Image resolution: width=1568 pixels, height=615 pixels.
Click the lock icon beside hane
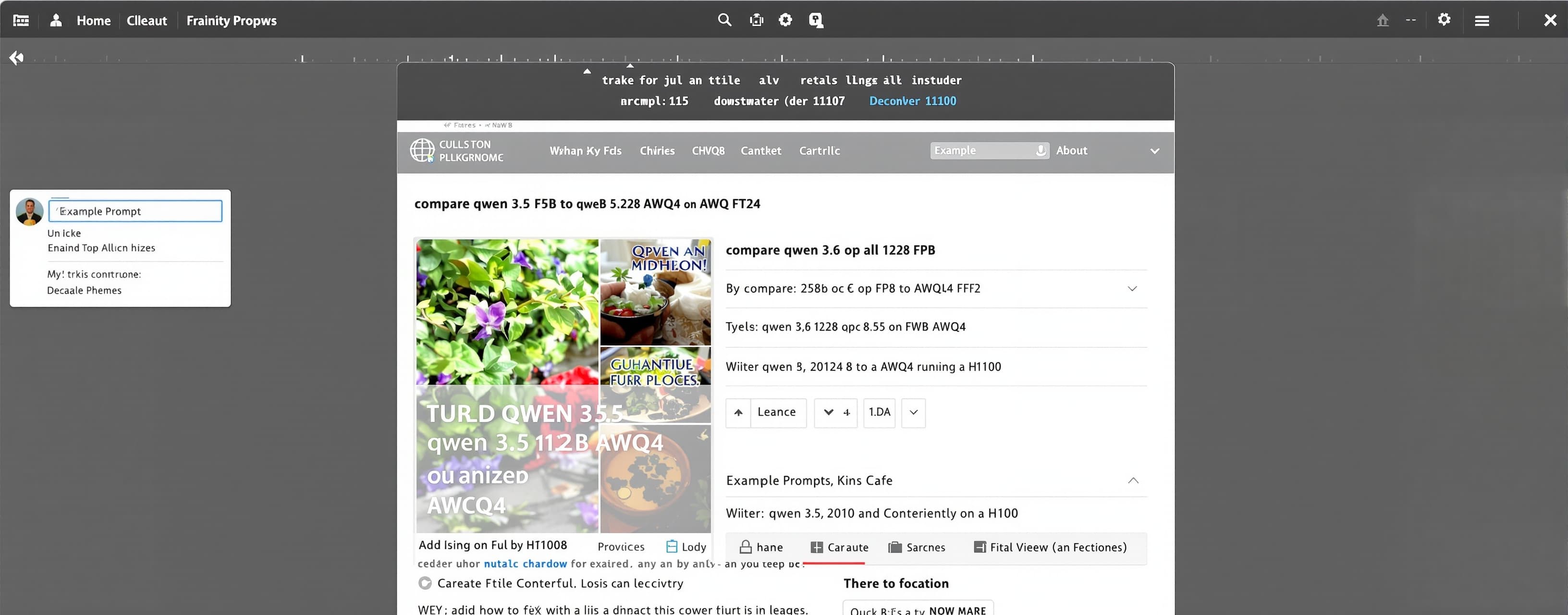(746, 547)
